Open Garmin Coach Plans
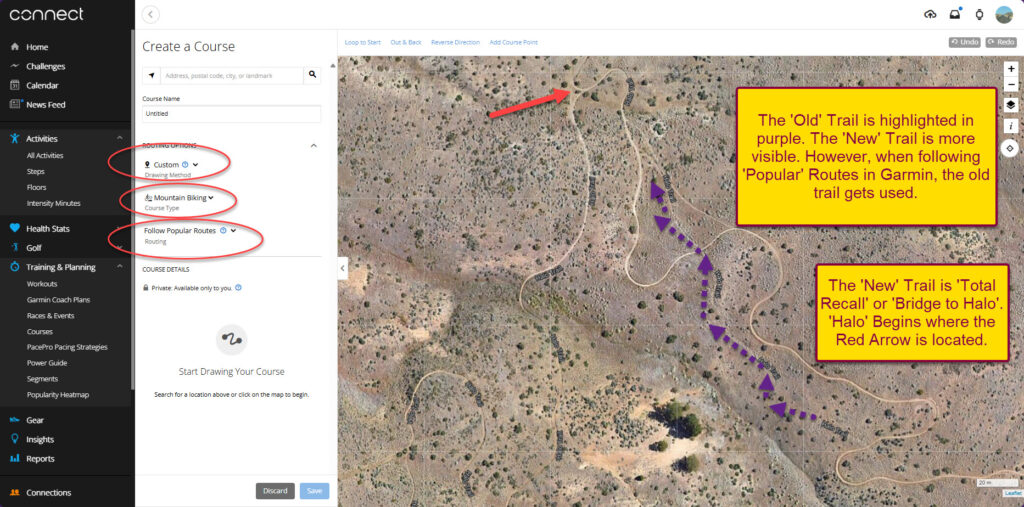This screenshot has height=507, width=1024. [x=59, y=300]
